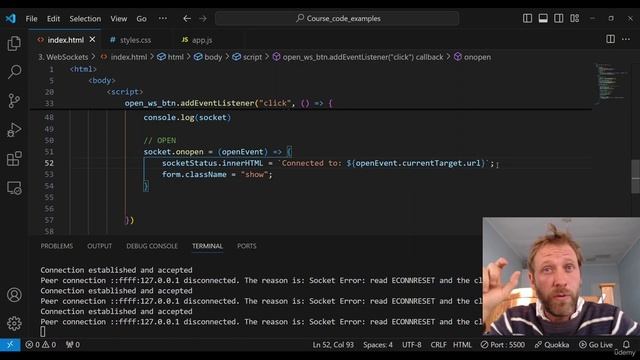Click the terminal input cursor
The height and width of the screenshot is (360, 640).
[43, 332]
